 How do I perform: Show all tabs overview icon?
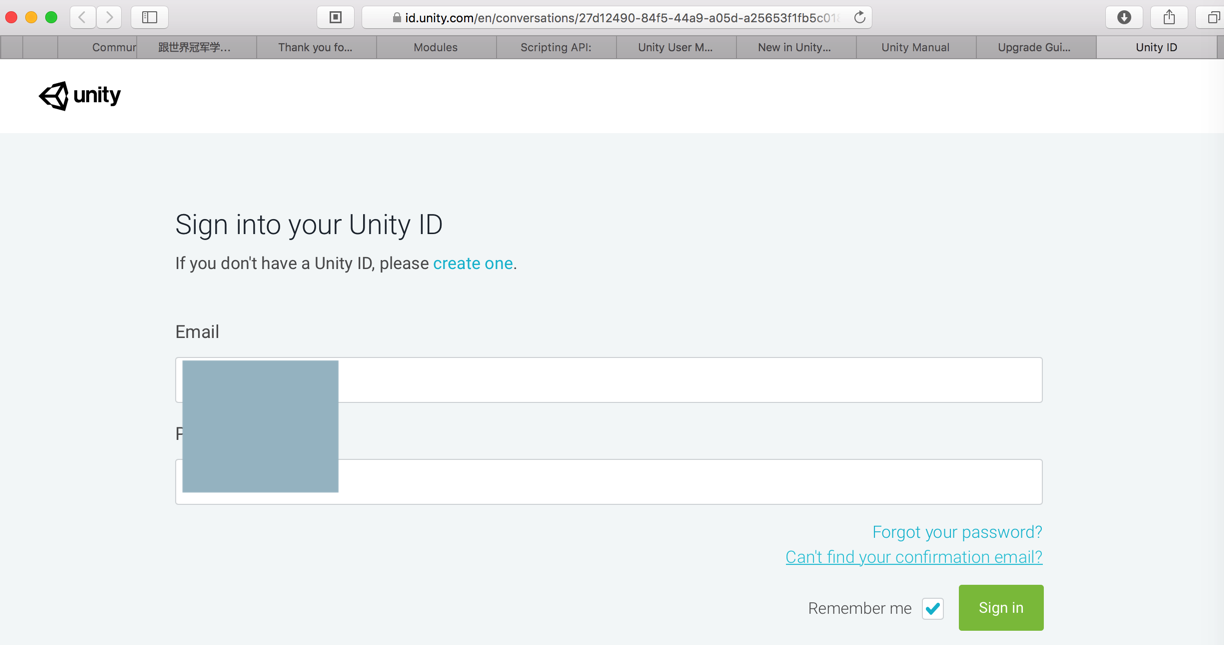click(1212, 17)
